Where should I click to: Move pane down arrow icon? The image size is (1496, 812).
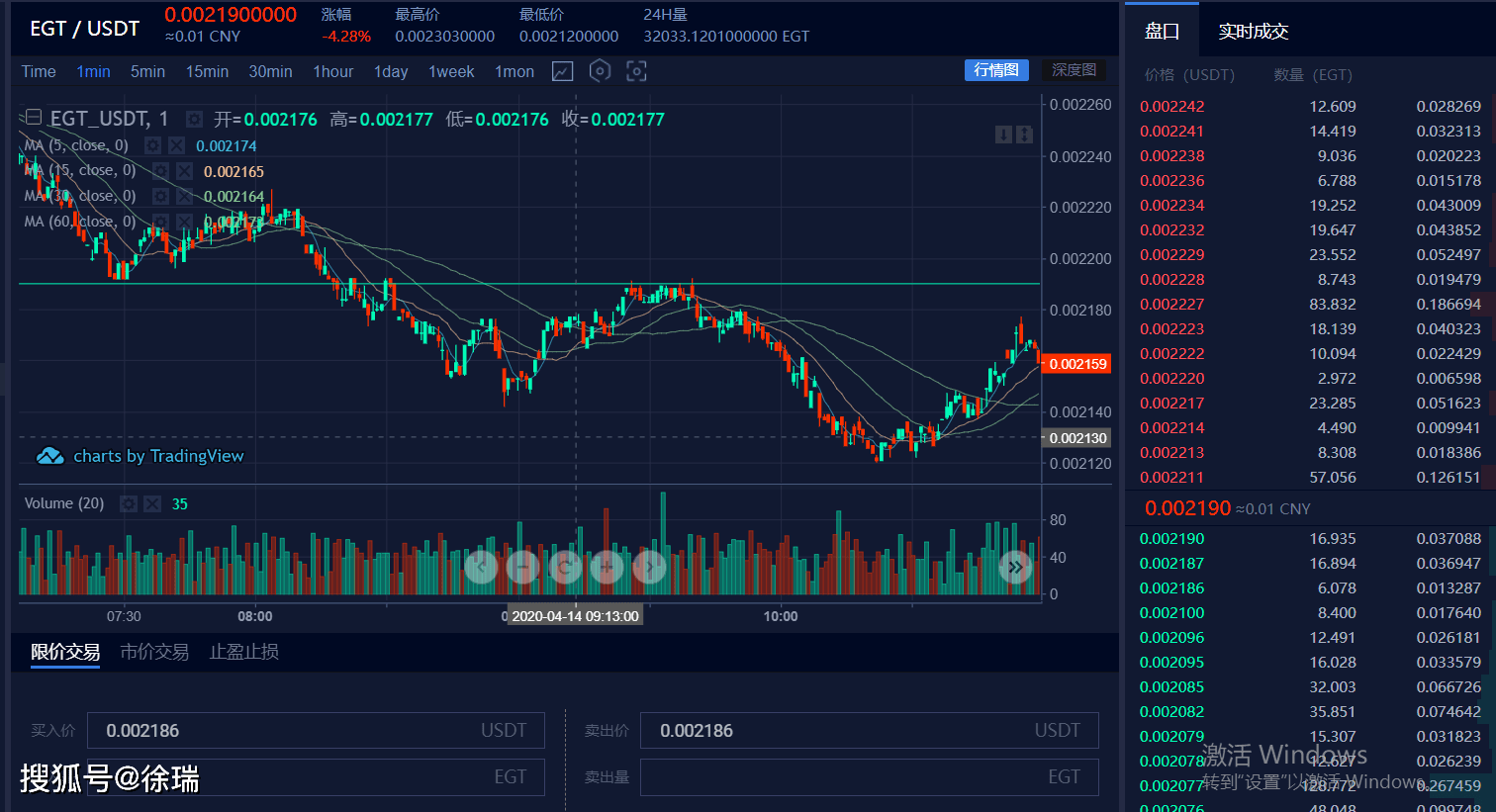pos(1003,135)
